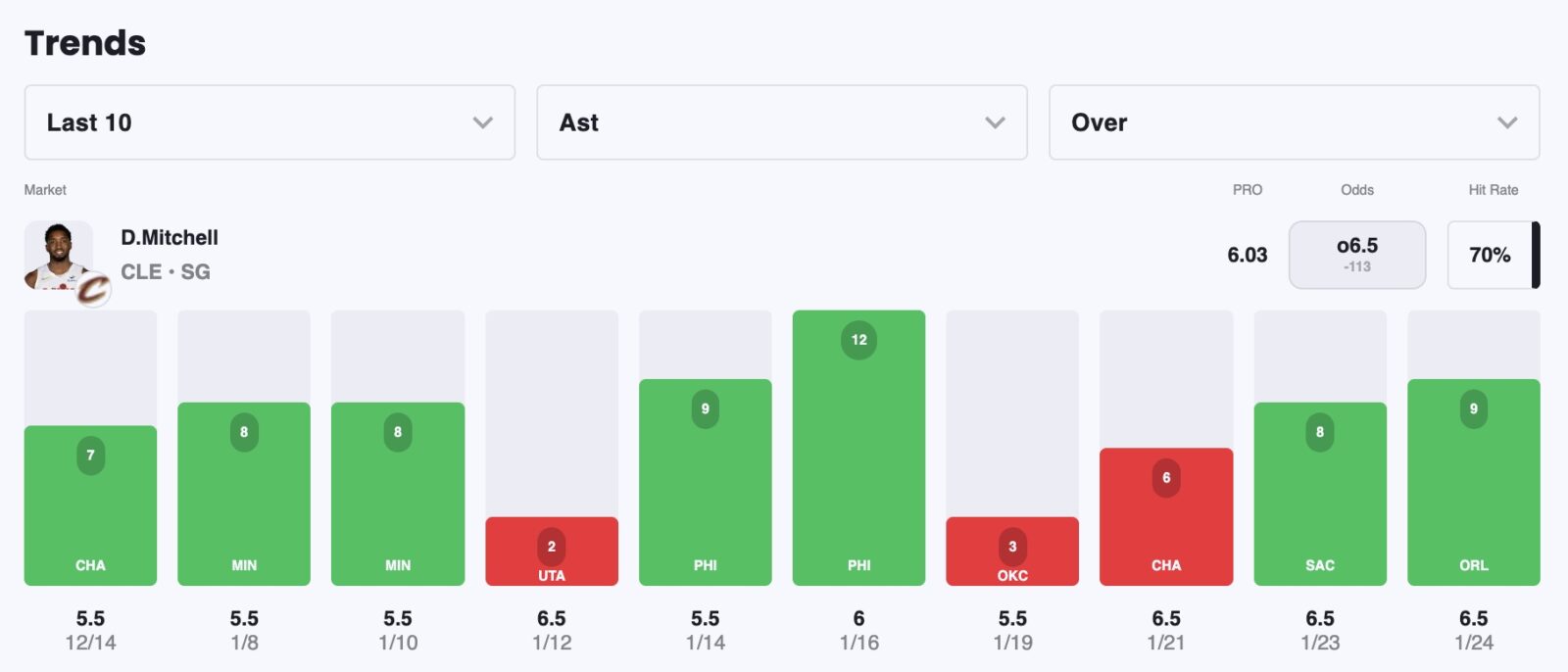Click the 9 badge on ORL bar
The height and width of the screenshot is (672, 1568).
click(1473, 409)
